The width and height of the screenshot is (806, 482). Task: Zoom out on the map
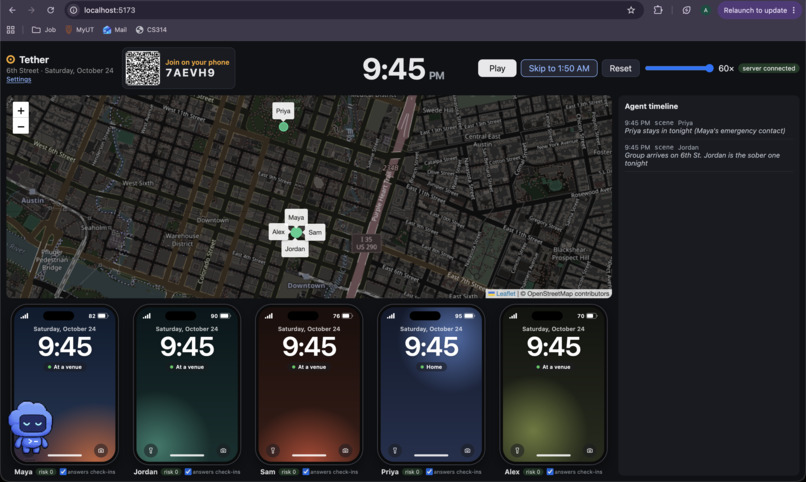pyautogui.click(x=21, y=126)
